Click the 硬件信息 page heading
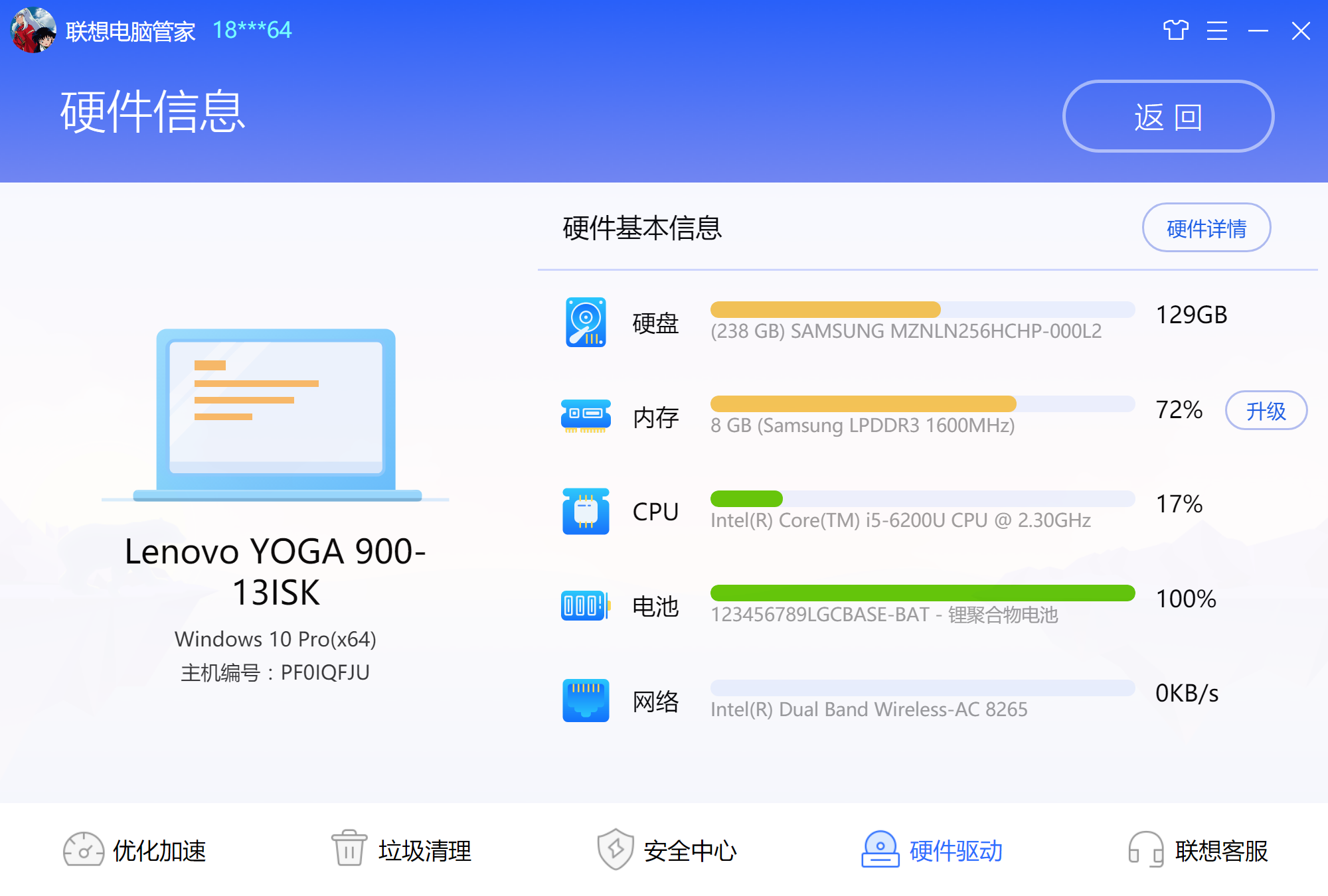Viewport: 1328px width, 896px height. tap(153, 112)
